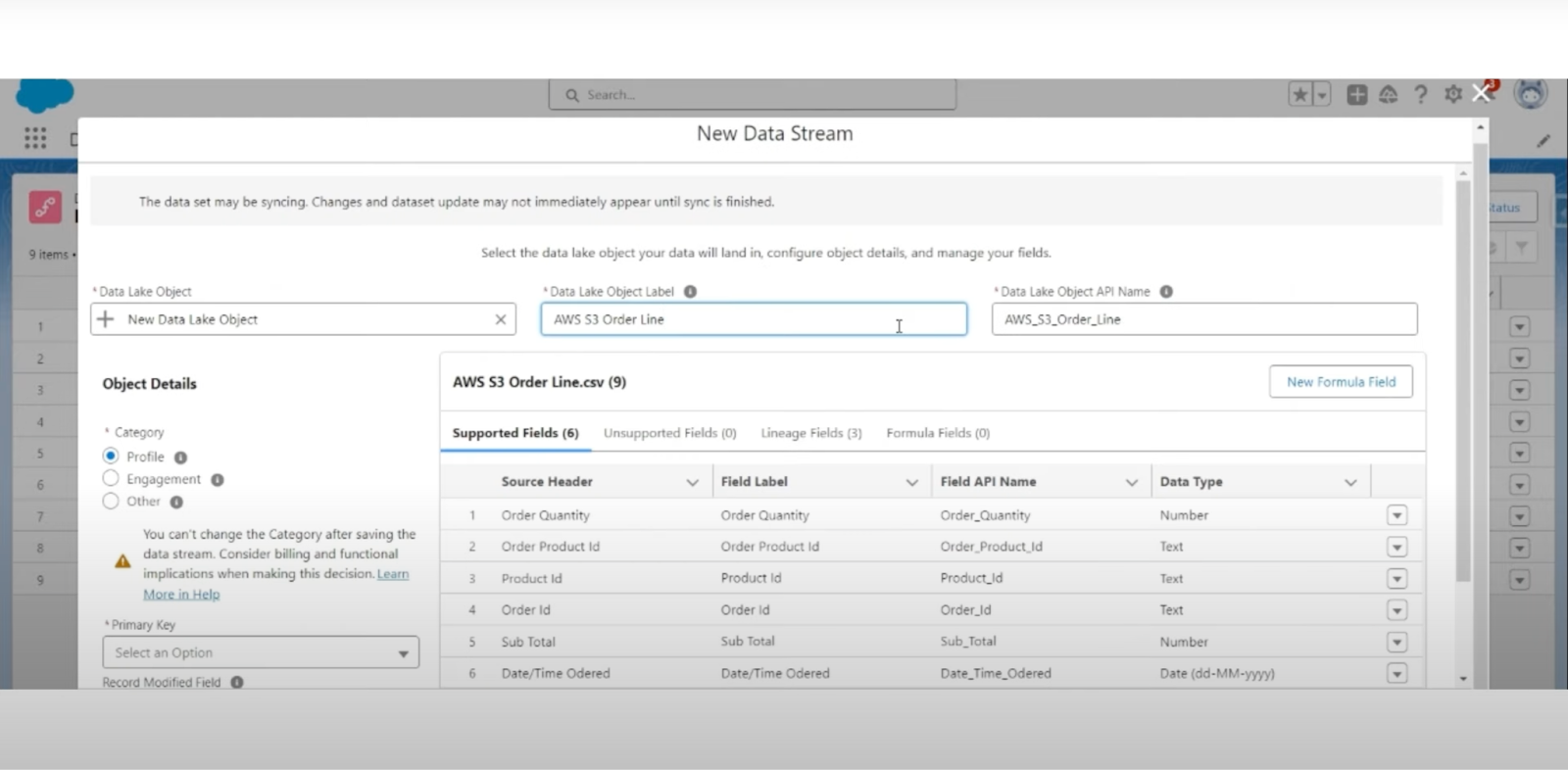The width and height of the screenshot is (1568, 770).
Task: Open row actions for Order Id field
Action: [x=1397, y=610]
